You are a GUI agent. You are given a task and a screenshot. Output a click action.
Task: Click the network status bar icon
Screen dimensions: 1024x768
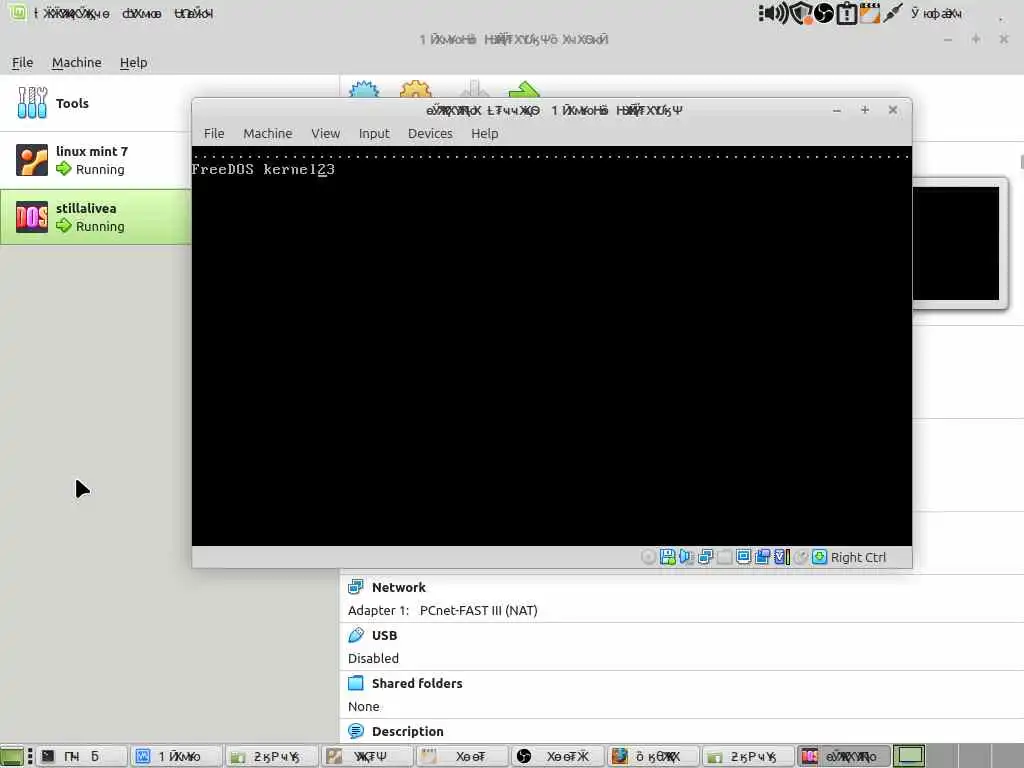coord(705,557)
